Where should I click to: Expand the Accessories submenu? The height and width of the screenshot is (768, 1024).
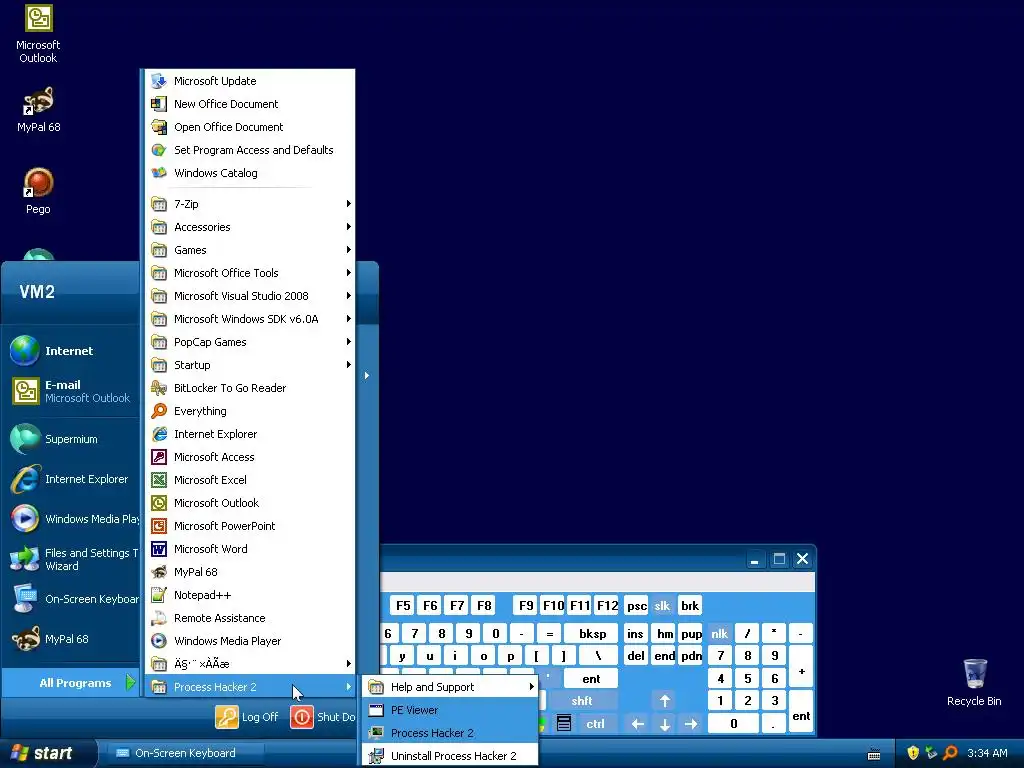(249, 227)
